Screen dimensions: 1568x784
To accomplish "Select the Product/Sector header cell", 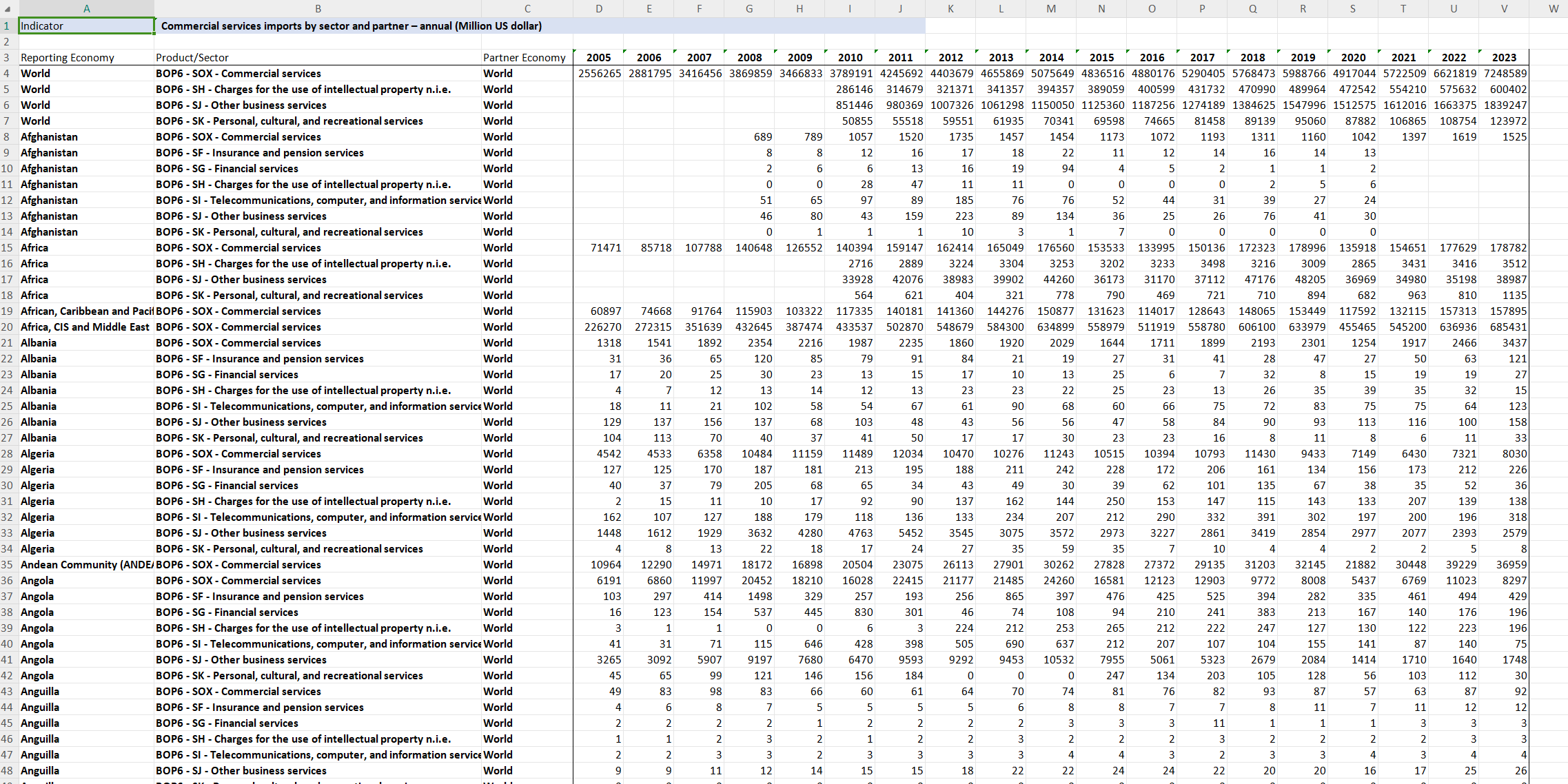I will [x=192, y=58].
